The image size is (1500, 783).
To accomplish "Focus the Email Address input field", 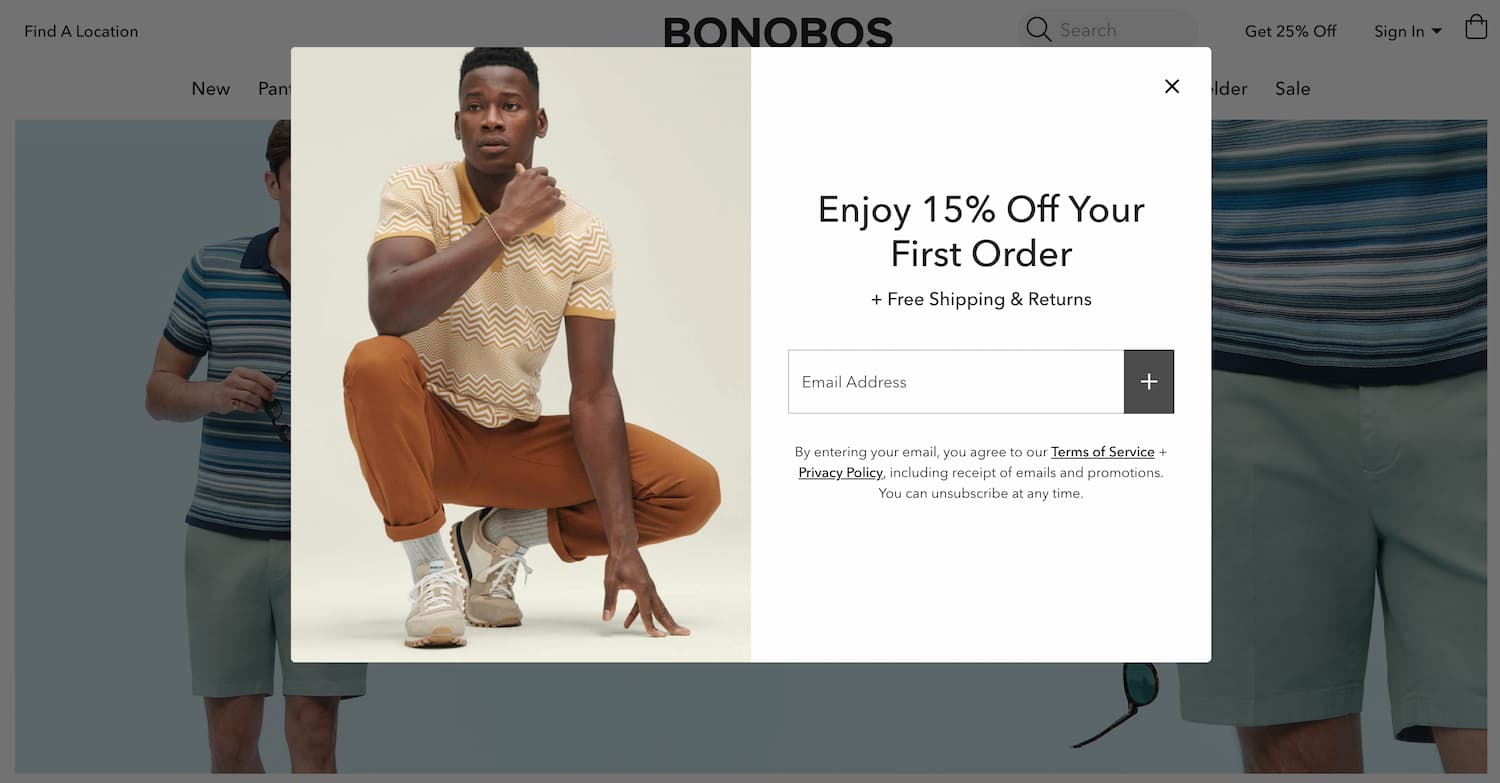I will (x=955, y=381).
